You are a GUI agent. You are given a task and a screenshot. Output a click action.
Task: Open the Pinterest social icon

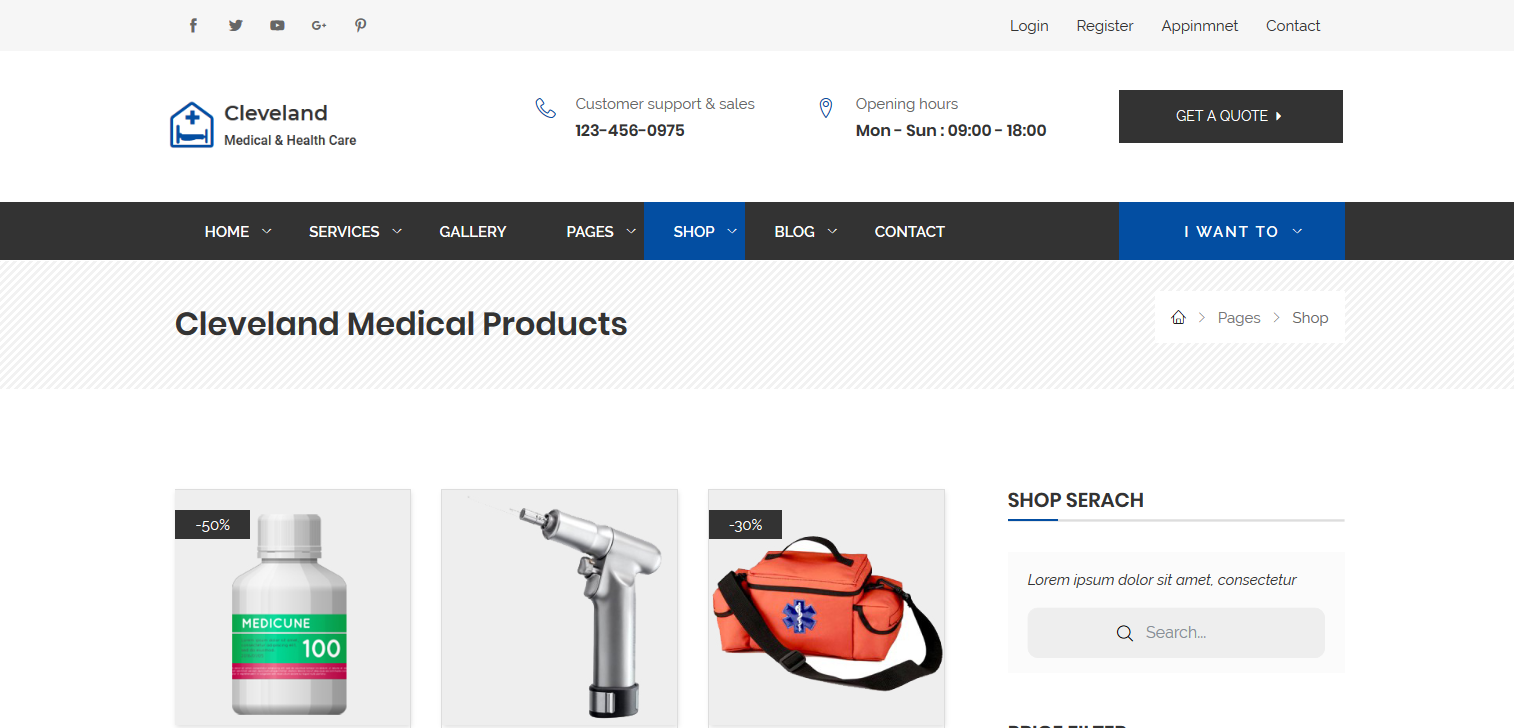tap(361, 26)
